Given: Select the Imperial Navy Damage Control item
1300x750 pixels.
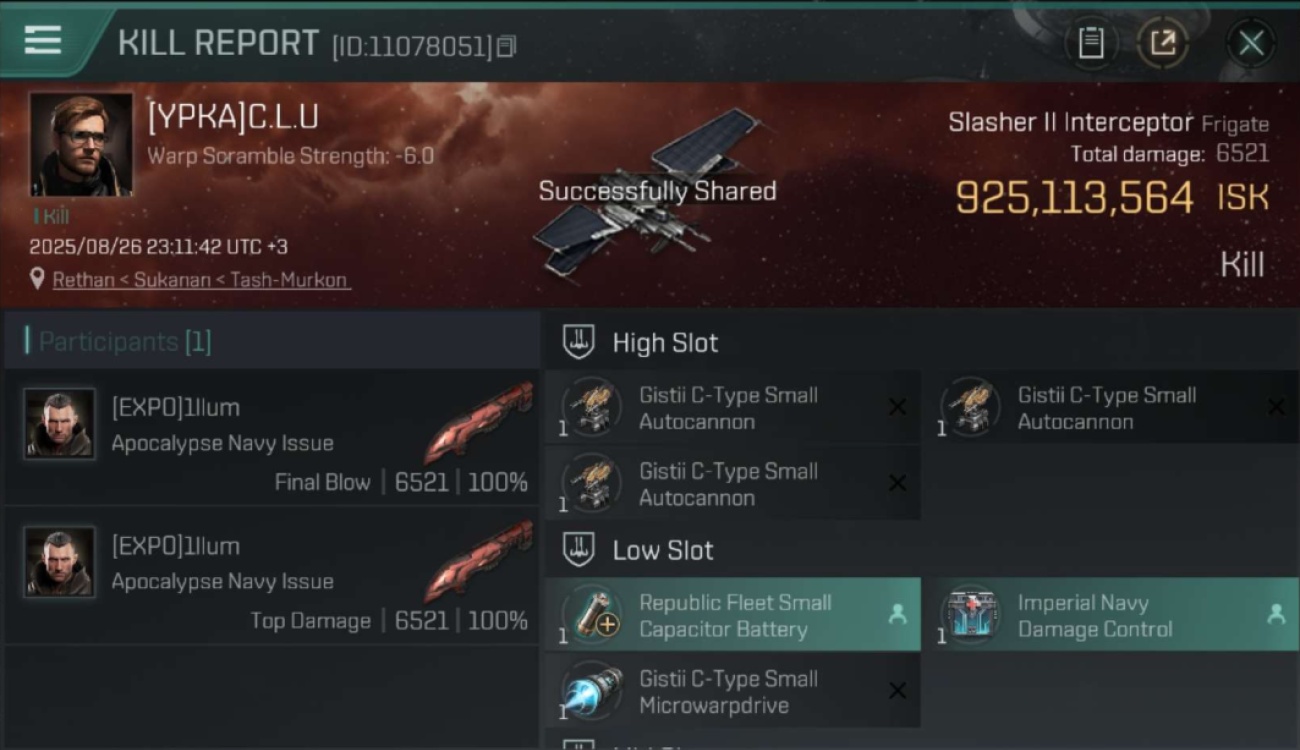Looking at the screenshot, I should click(1112, 615).
